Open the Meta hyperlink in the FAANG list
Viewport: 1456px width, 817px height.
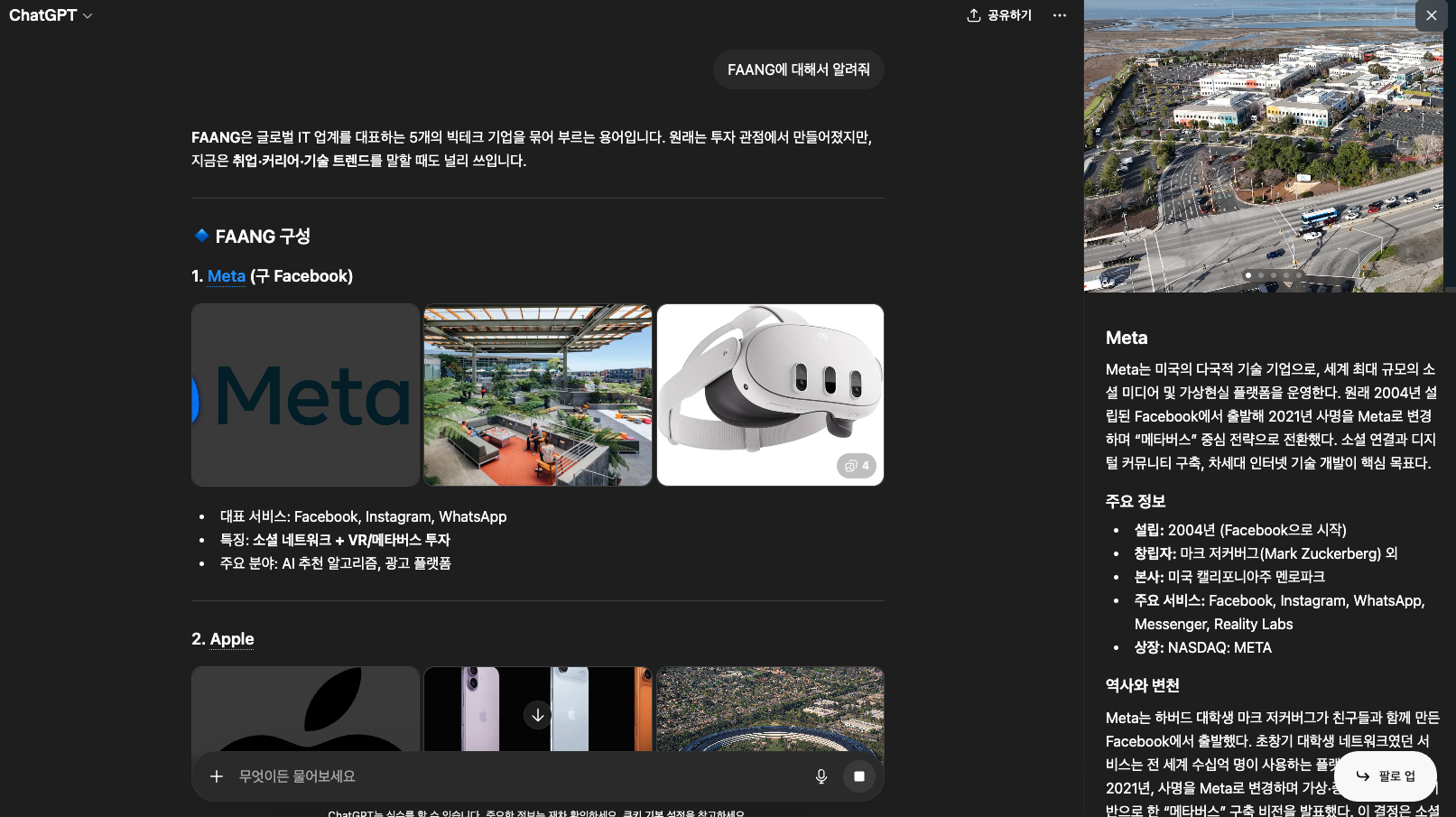pos(226,276)
